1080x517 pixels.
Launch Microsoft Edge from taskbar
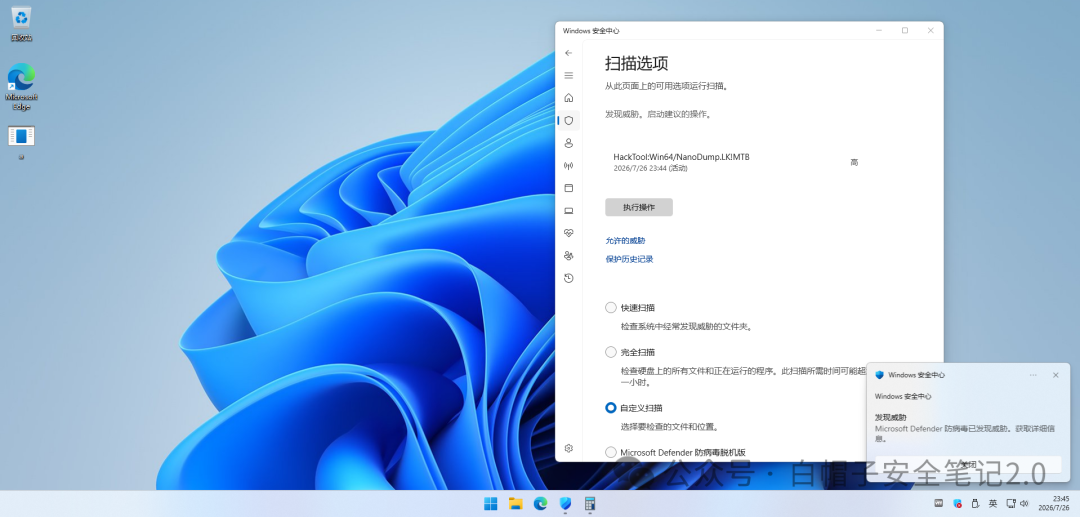[541, 504]
